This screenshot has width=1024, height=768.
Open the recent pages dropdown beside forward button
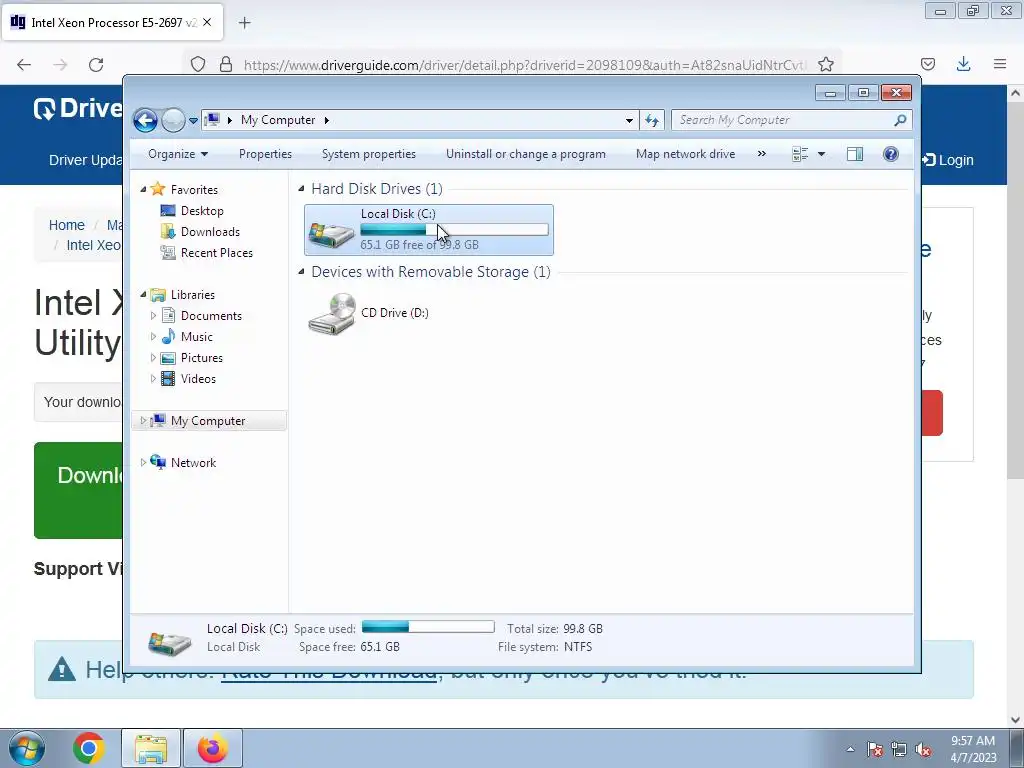pyautogui.click(x=193, y=121)
